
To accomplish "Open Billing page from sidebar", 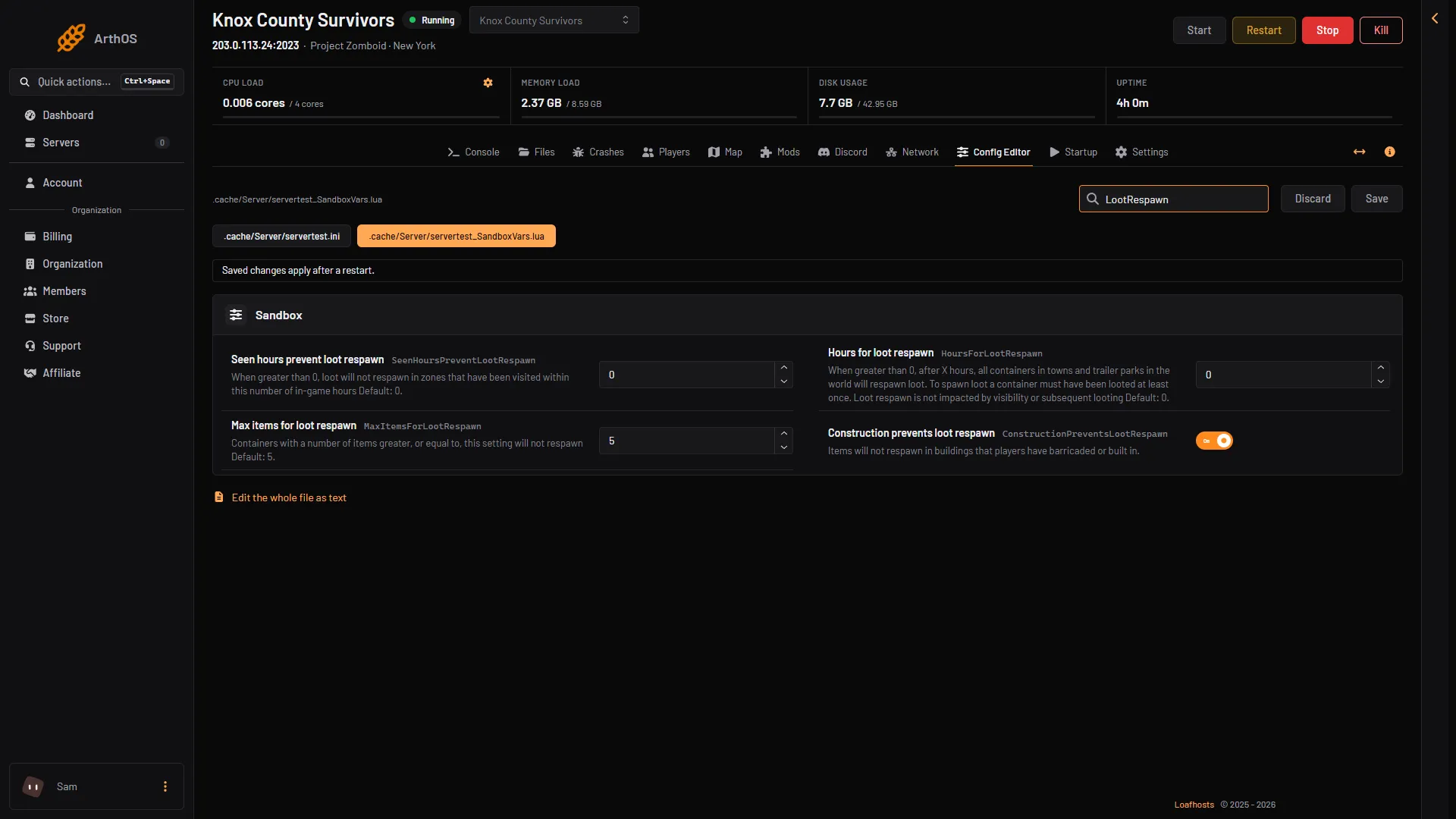I will (x=96, y=237).
